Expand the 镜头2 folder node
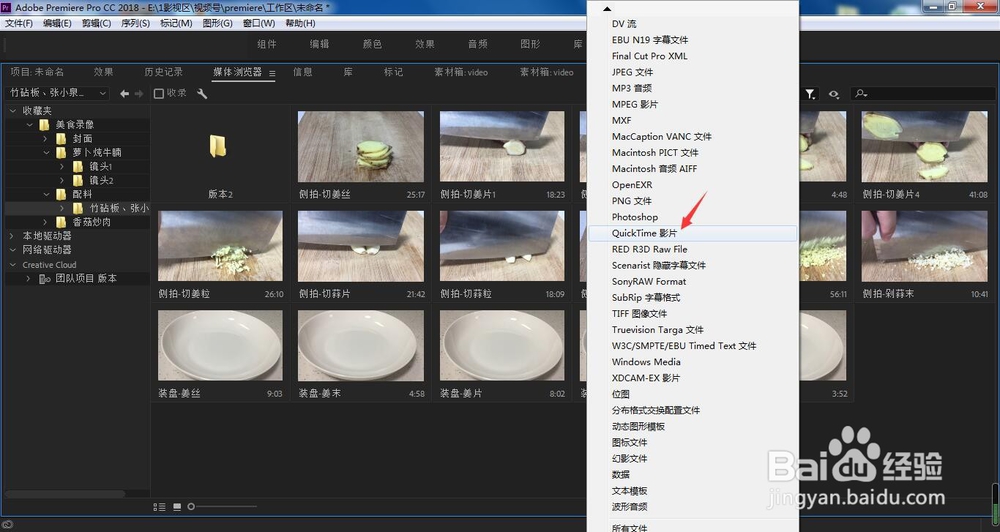1000x532 pixels. coord(62,181)
